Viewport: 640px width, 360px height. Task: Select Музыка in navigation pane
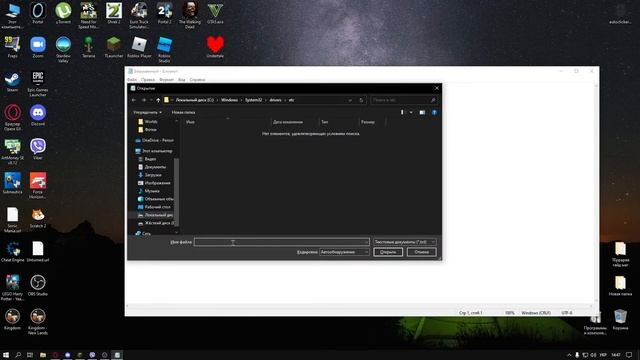(149, 191)
